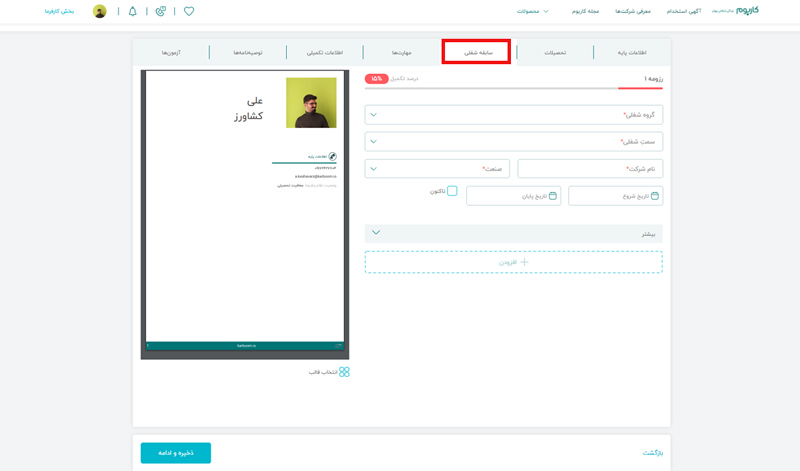The height and width of the screenshot is (471, 800).
Task: Switch to the «مهارت‌ها» tab
Action: 401,52
